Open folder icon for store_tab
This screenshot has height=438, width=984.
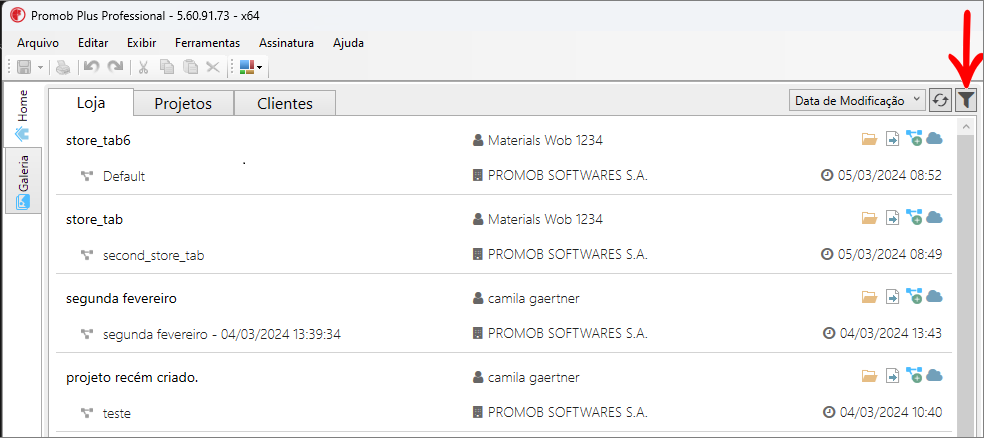click(869, 218)
